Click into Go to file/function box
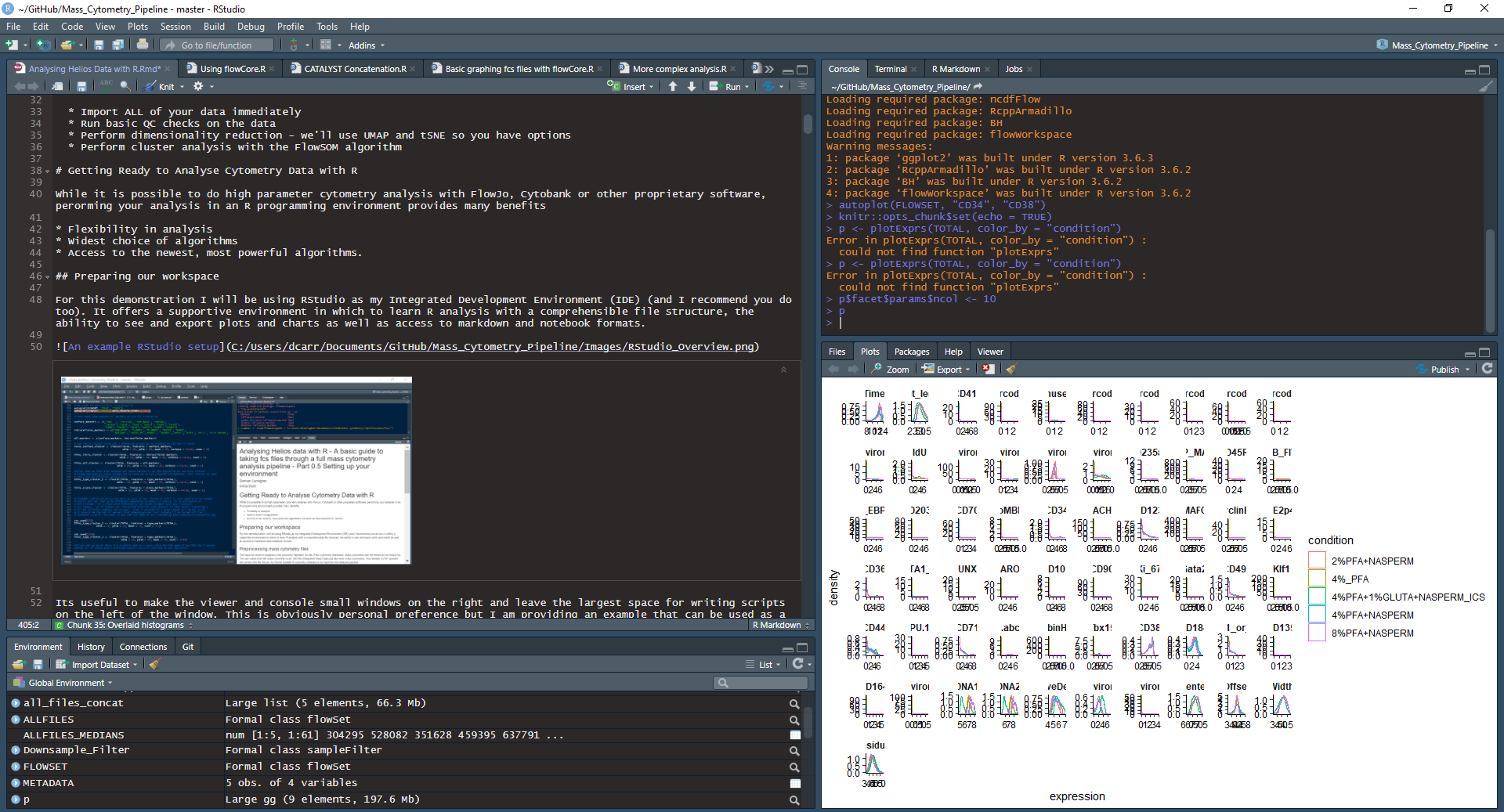The width and height of the screenshot is (1504, 812). 218,45
